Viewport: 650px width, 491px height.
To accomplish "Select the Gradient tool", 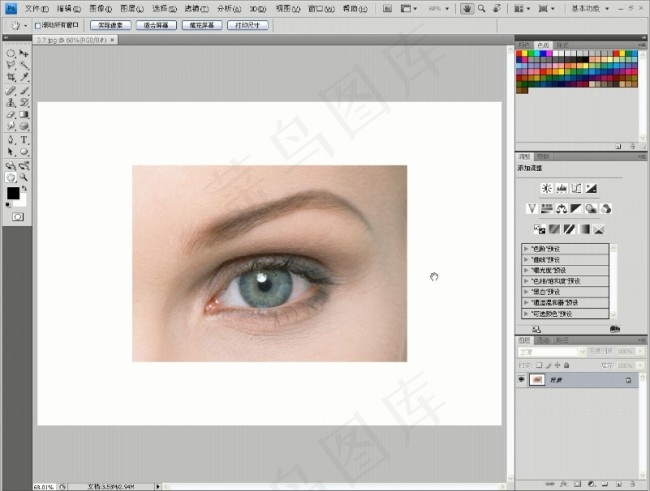I will coord(24,114).
